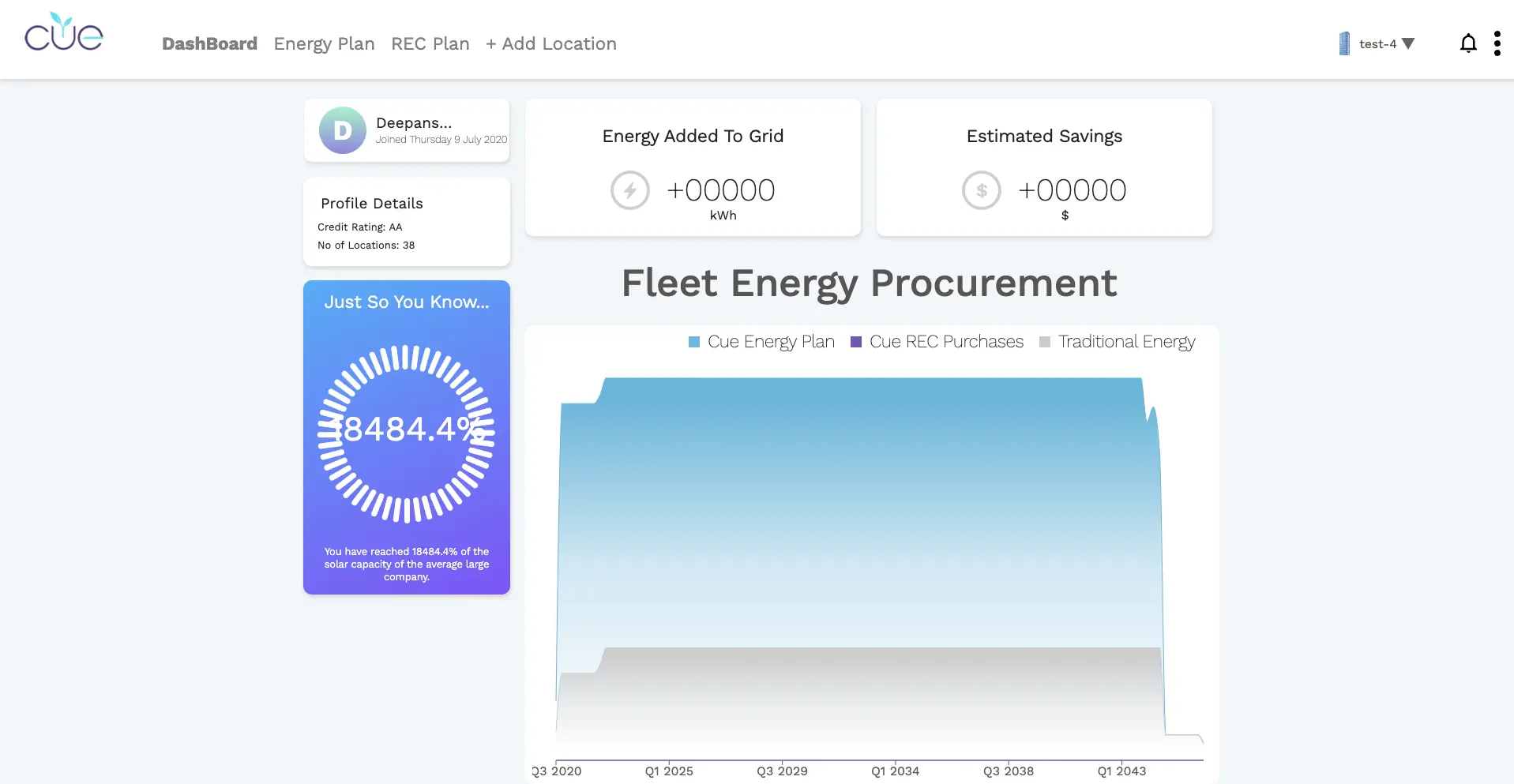Open the REC Plan section
This screenshot has width=1514, height=784.
(430, 43)
